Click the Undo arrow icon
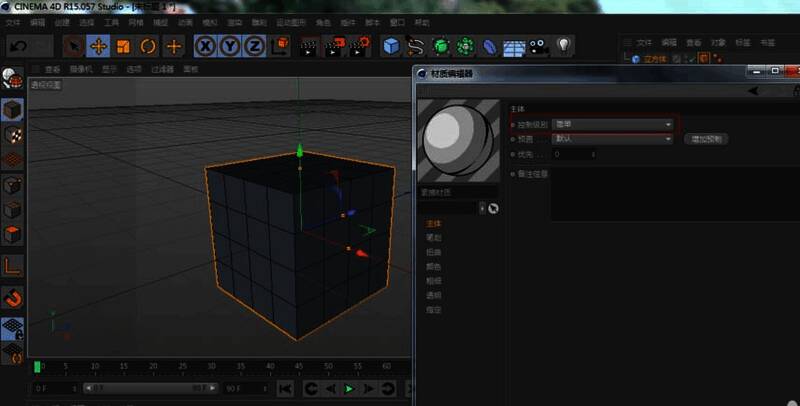Image resolution: width=800 pixels, height=406 pixels. pyautogui.click(x=19, y=46)
